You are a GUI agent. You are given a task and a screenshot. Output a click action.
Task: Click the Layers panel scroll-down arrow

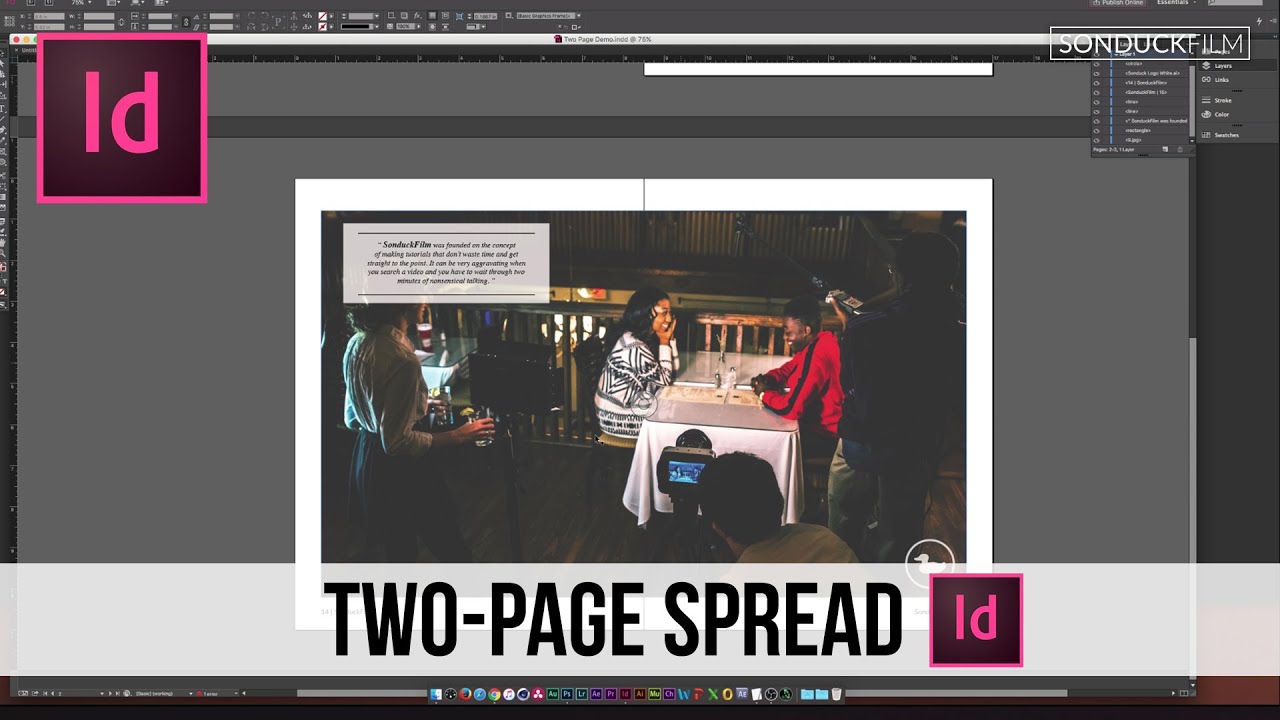(x=1192, y=141)
